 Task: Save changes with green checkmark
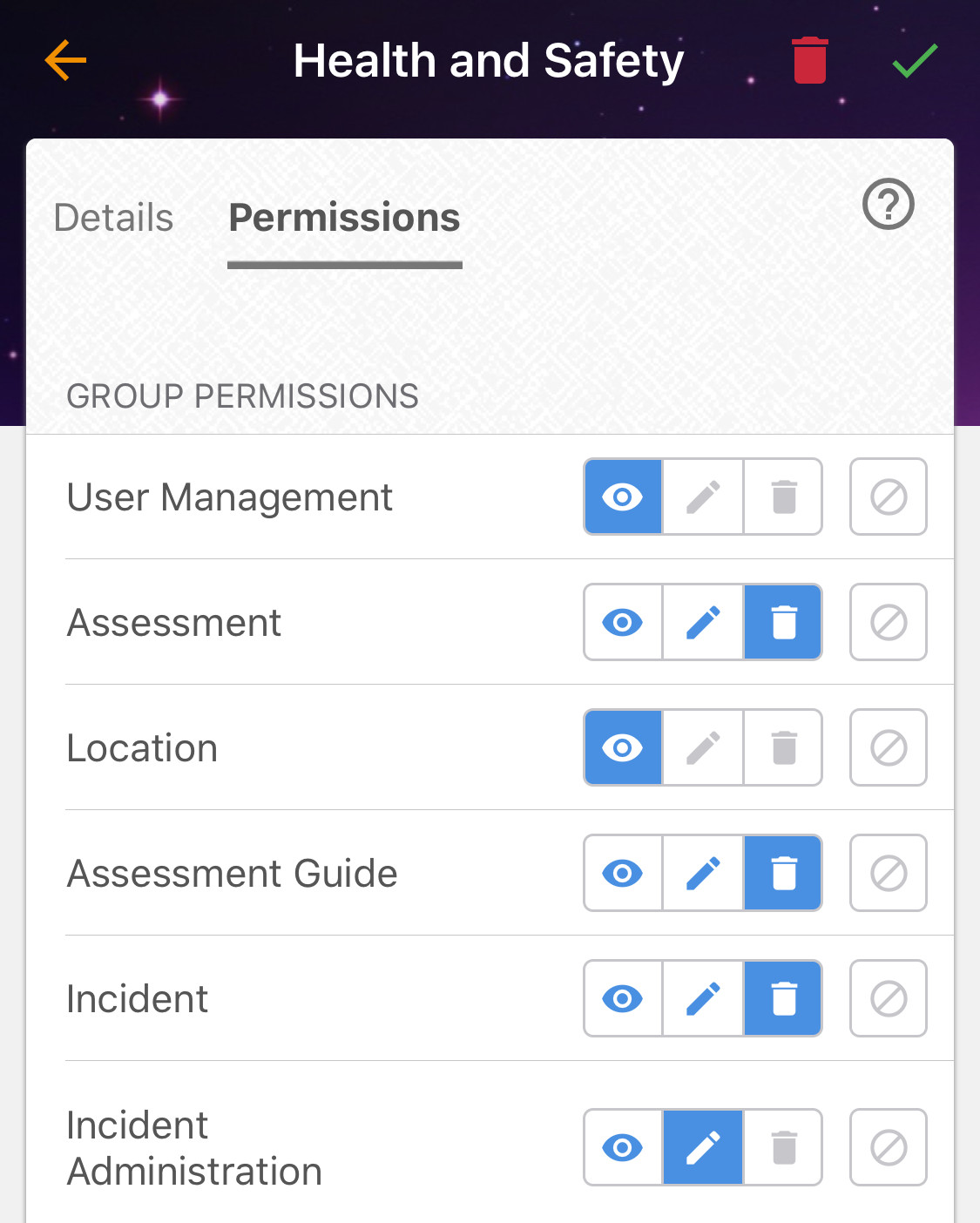click(x=915, y=60)
